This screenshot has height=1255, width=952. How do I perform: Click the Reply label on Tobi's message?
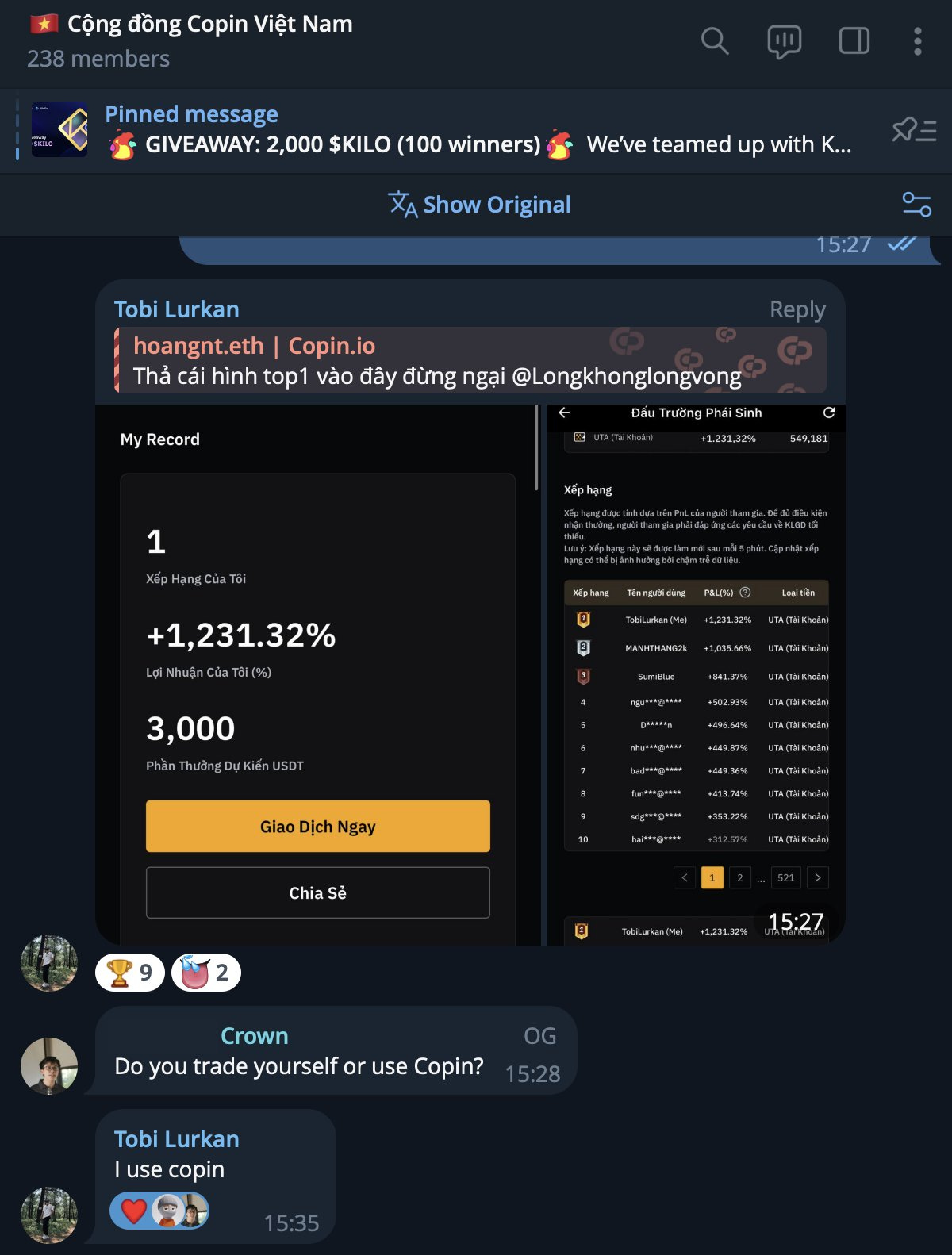pos(797,309)
